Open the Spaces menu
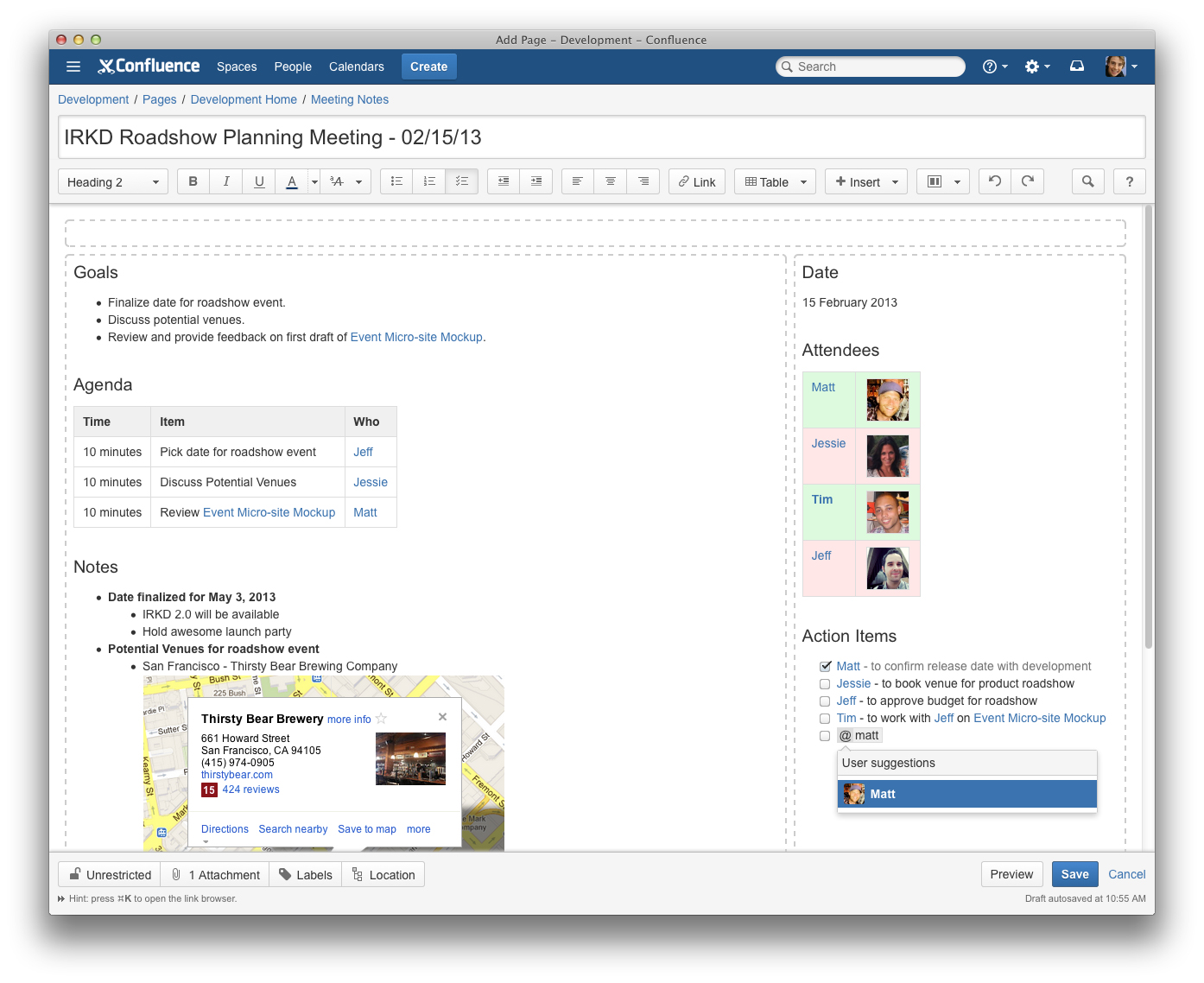This screenshot has height=983, width=1204. point(237,67)
